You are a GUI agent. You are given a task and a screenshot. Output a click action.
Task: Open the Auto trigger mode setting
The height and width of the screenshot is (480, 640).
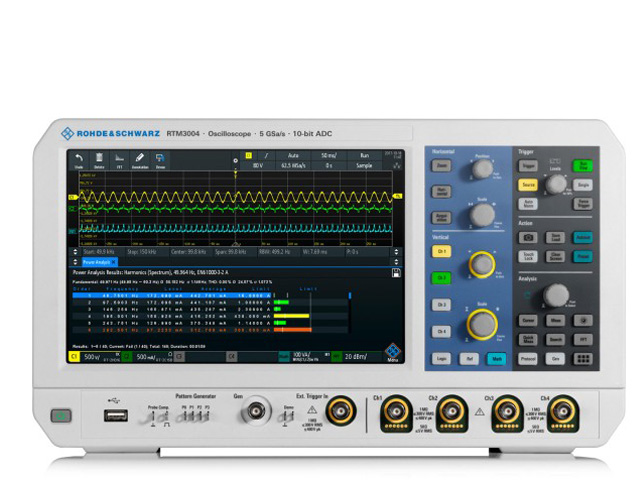294,156
